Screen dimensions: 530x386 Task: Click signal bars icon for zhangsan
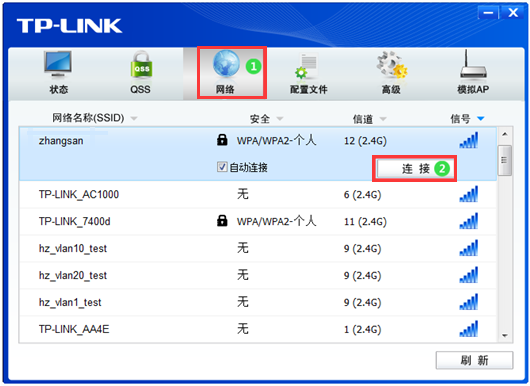coord(468,140)
